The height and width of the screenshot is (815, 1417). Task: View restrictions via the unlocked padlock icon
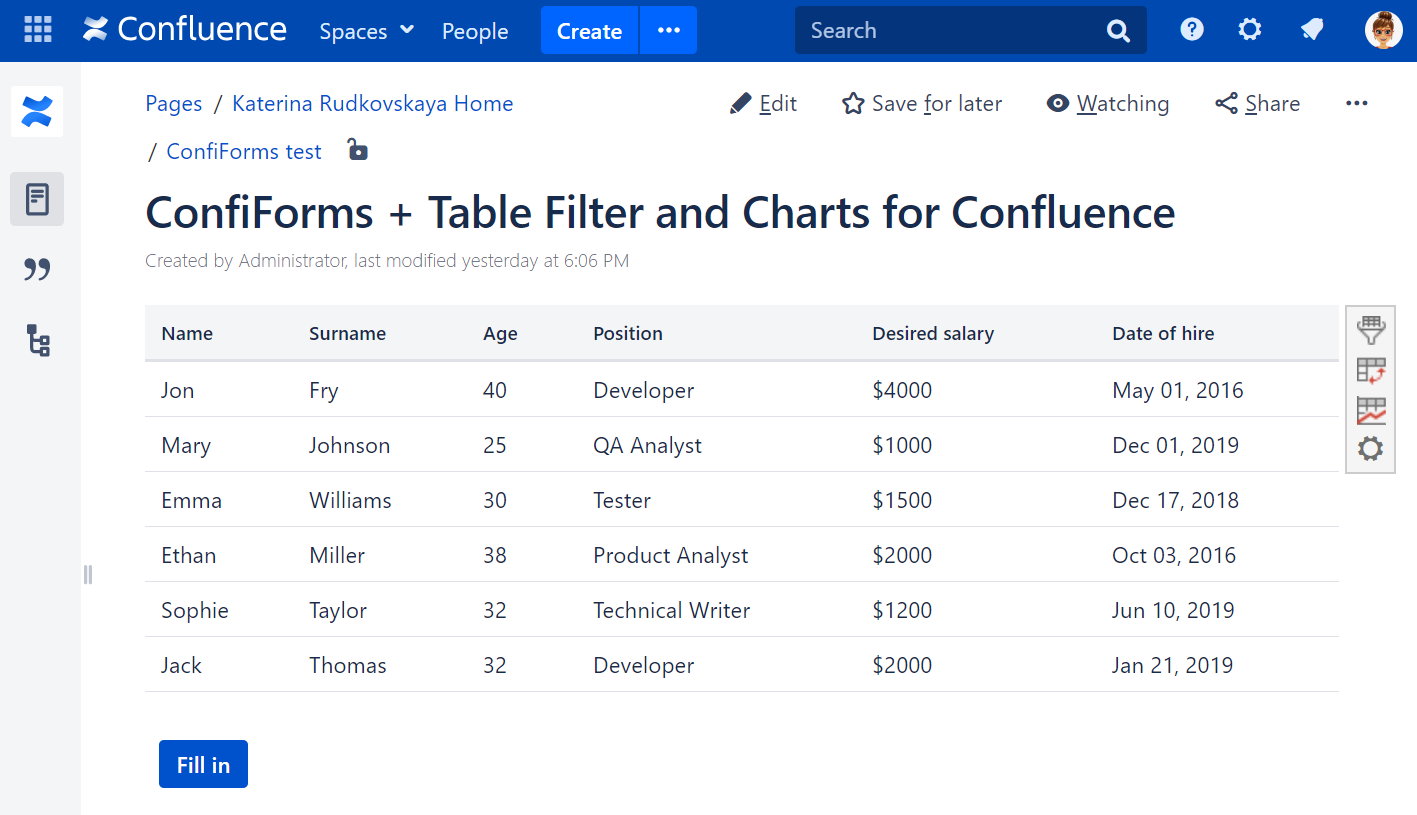pos(357,150)
